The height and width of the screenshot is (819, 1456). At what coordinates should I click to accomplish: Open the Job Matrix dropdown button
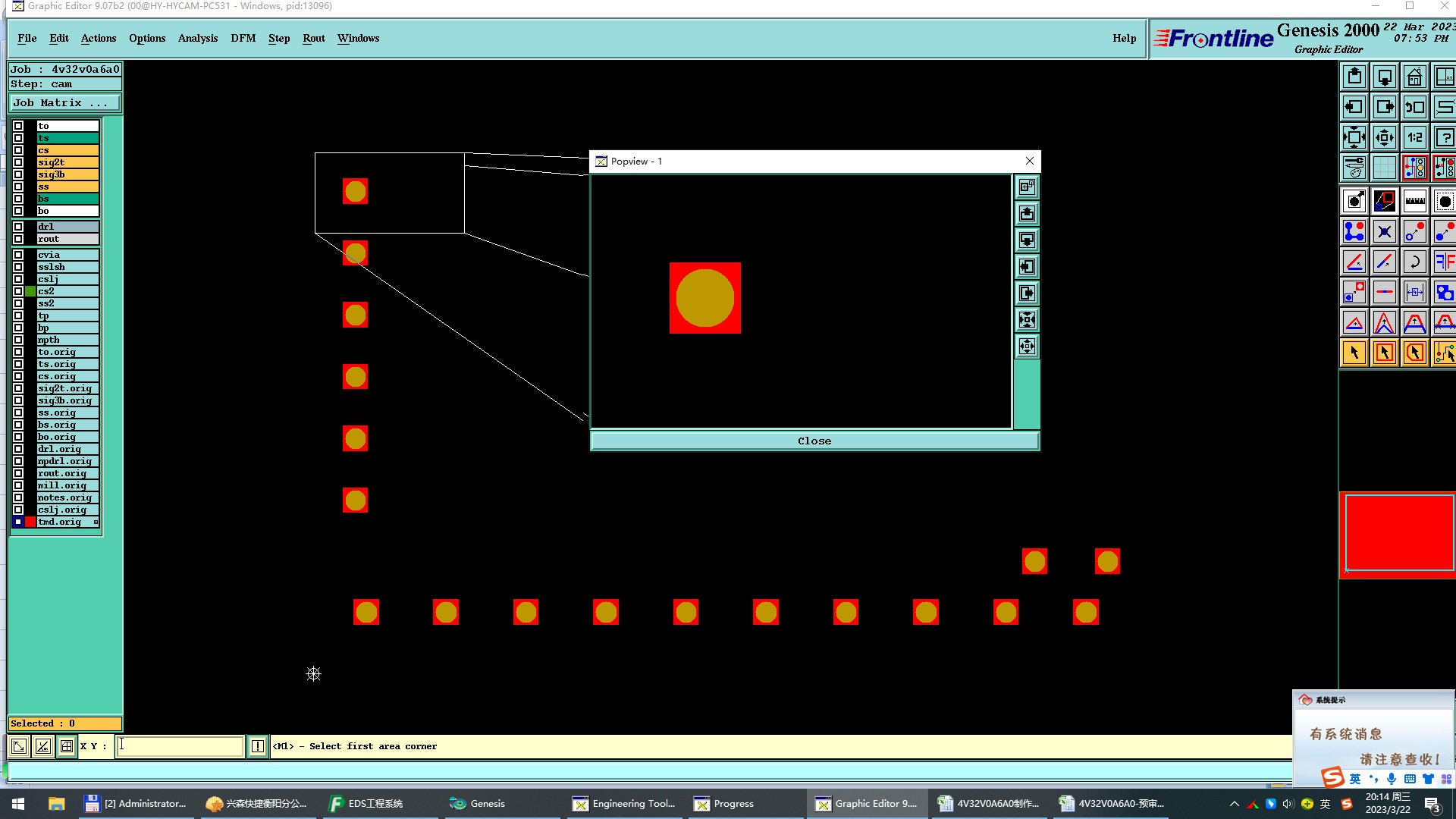coord(64,103)
